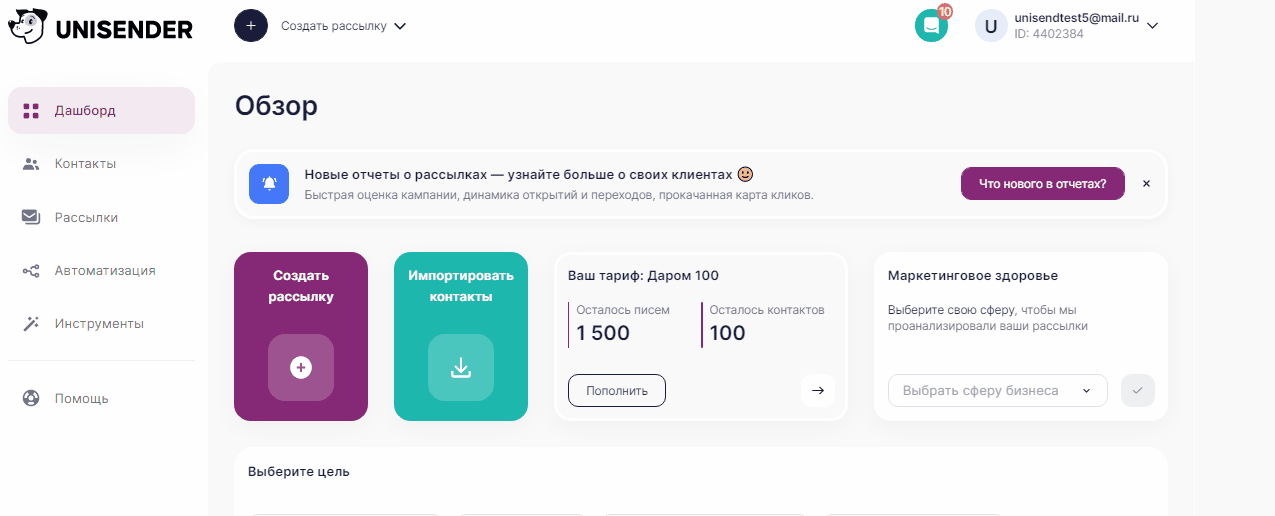Click the Пополнить button

pyautogui.click(x=617, y=390)
